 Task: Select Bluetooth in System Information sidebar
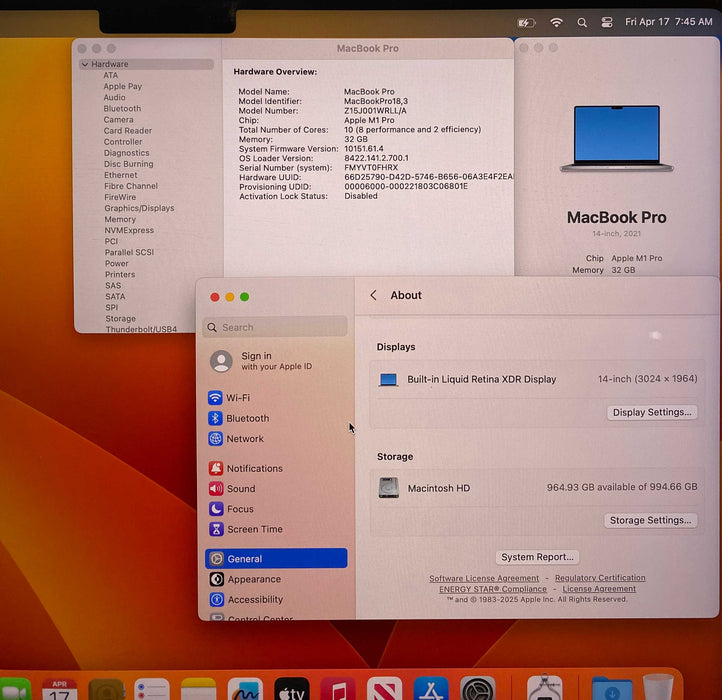click(x=122, y=109)
